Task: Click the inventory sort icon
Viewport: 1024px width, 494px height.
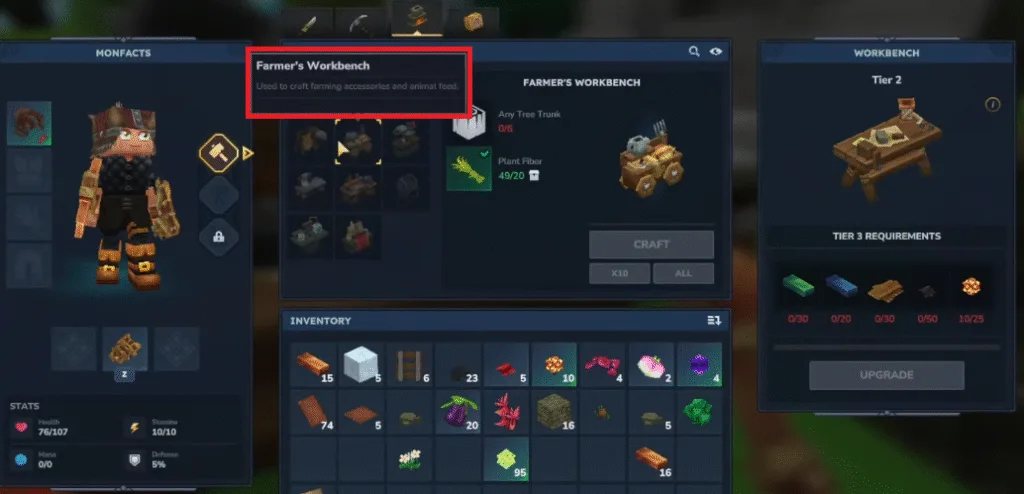Action: pyautogui.click(x=714, y=320)
